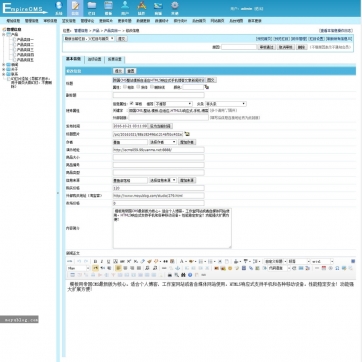Select 产品栏目二 in the tree
This screenshot has height=362, width=362.
[x=25, y=44]
